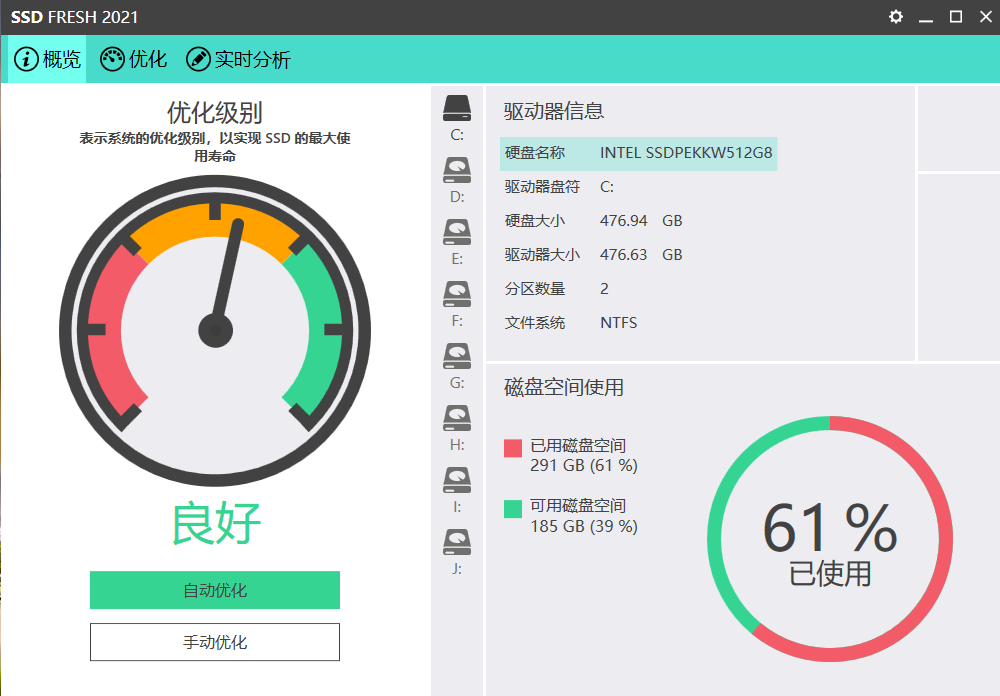Click the 61 % disk usage ring chart
1000x696 pixels.
point(830,539)
